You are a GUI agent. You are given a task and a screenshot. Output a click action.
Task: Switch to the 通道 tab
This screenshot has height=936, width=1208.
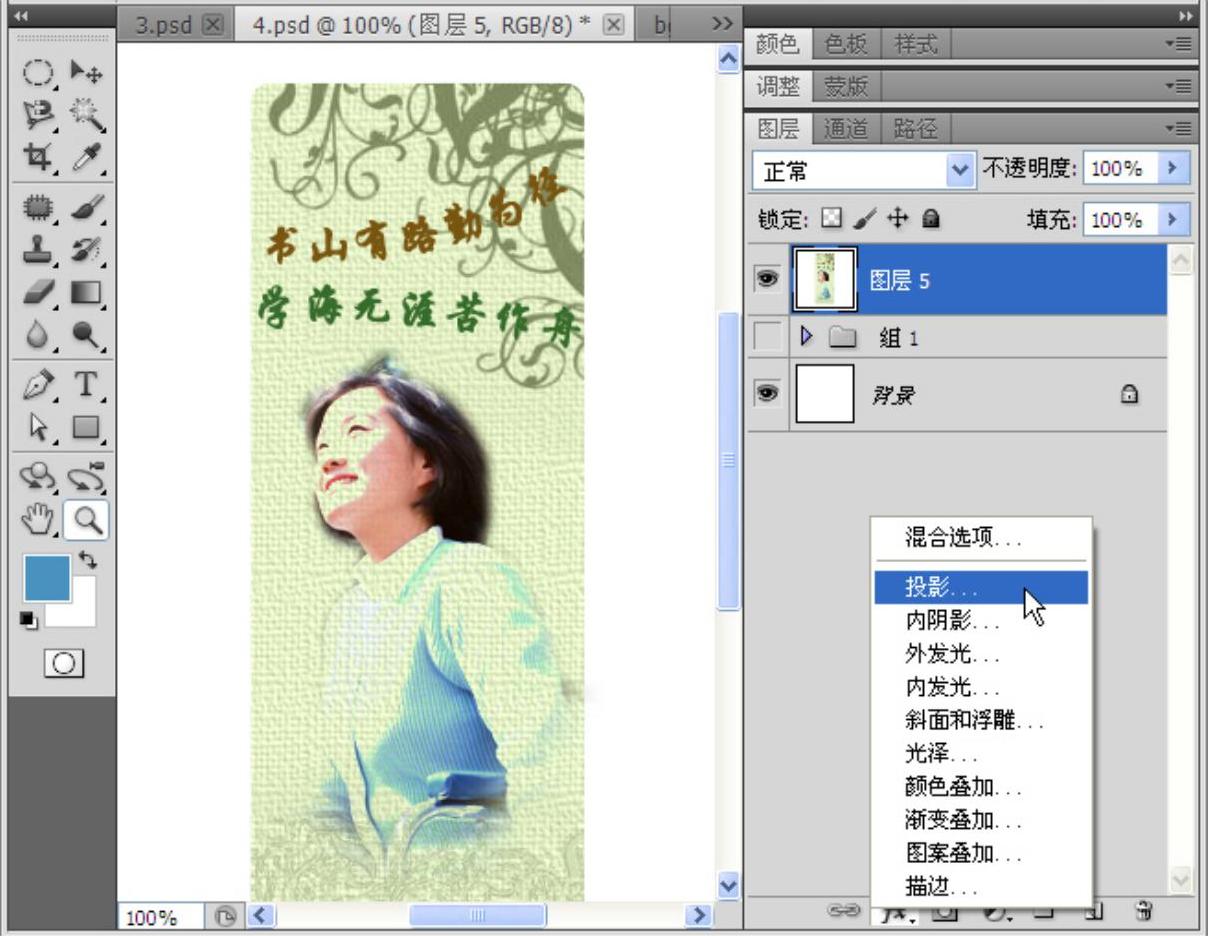click(x=846, y=128)
